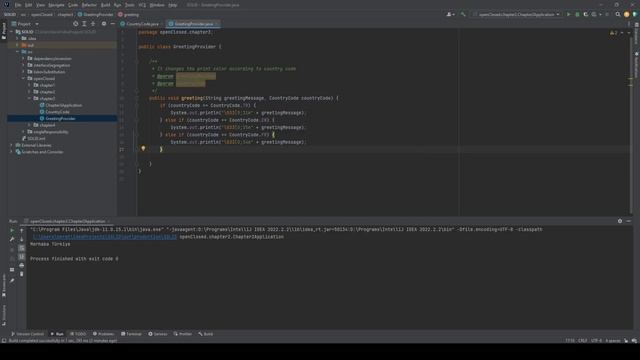
Task: Collapse the SOLID root project node
Action: click(x=12, y=32)
